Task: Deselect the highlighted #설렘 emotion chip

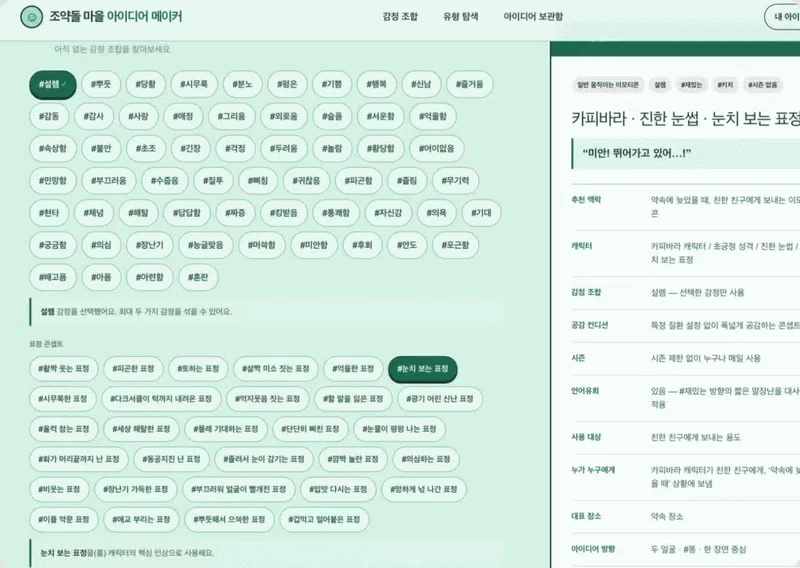Action: click(53, 84)
